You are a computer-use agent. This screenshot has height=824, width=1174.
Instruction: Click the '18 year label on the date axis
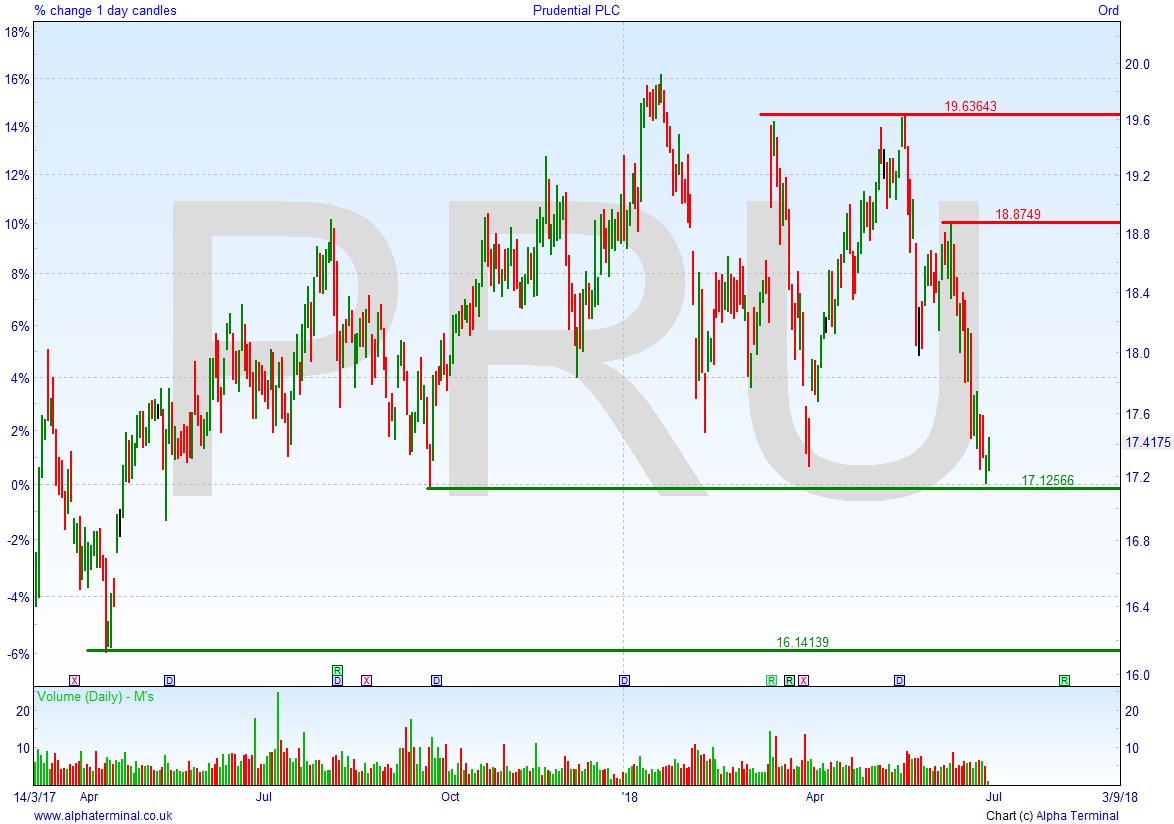pos(630,797)
